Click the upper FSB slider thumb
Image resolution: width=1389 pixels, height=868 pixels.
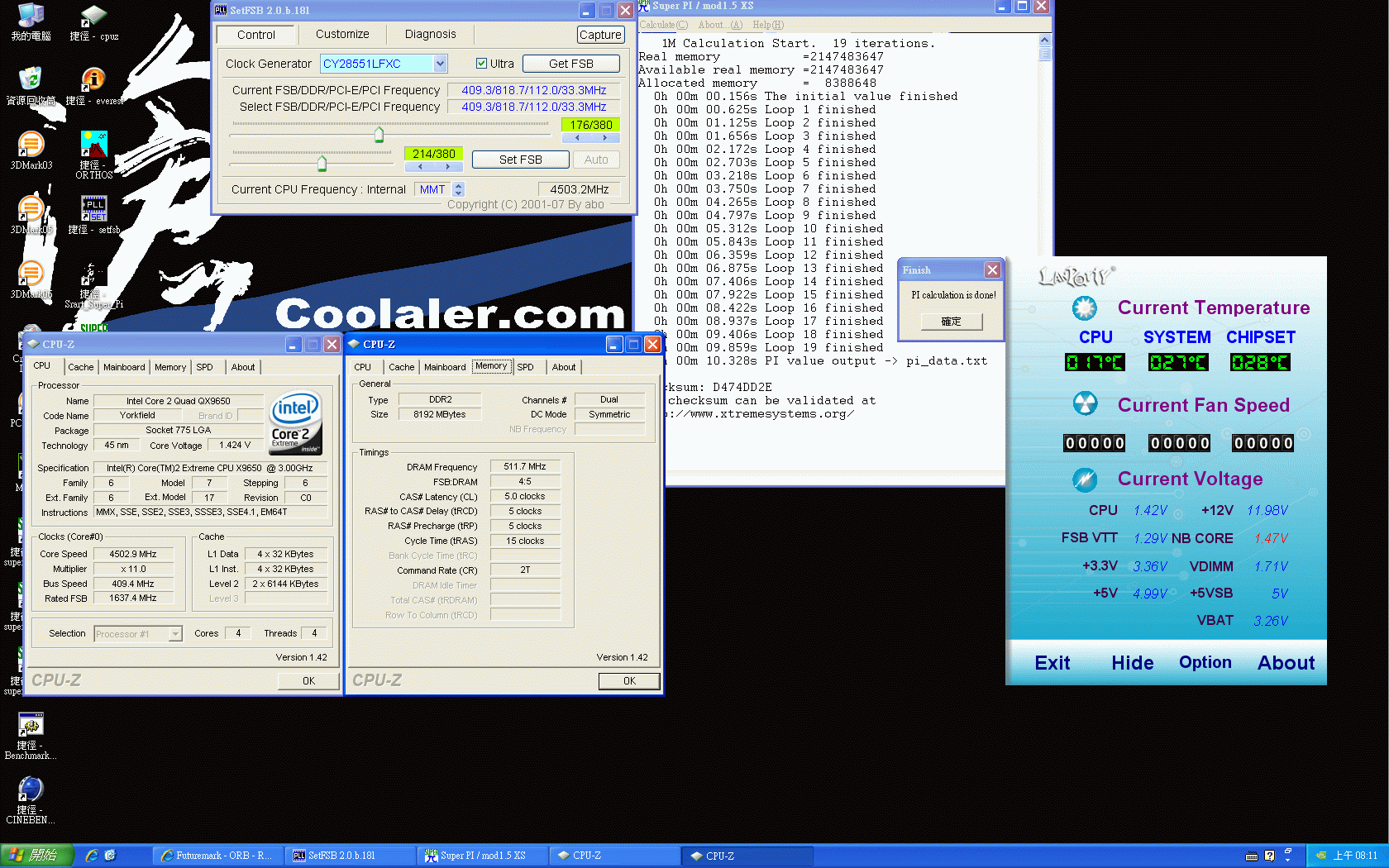379,135
